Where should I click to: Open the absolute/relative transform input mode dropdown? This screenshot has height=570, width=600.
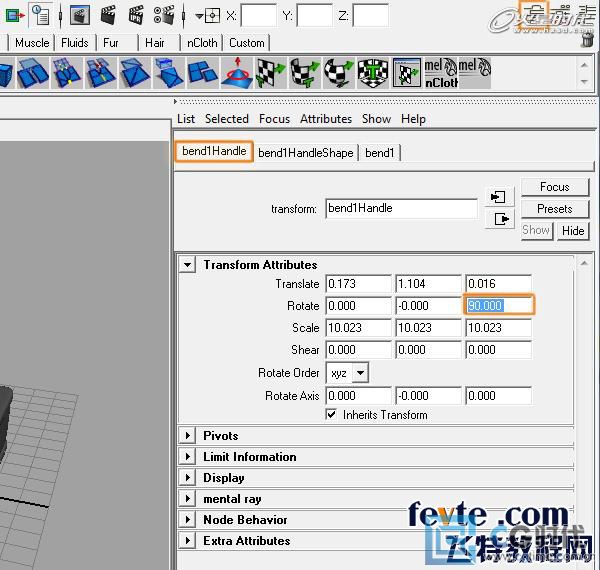coord(207,16)
